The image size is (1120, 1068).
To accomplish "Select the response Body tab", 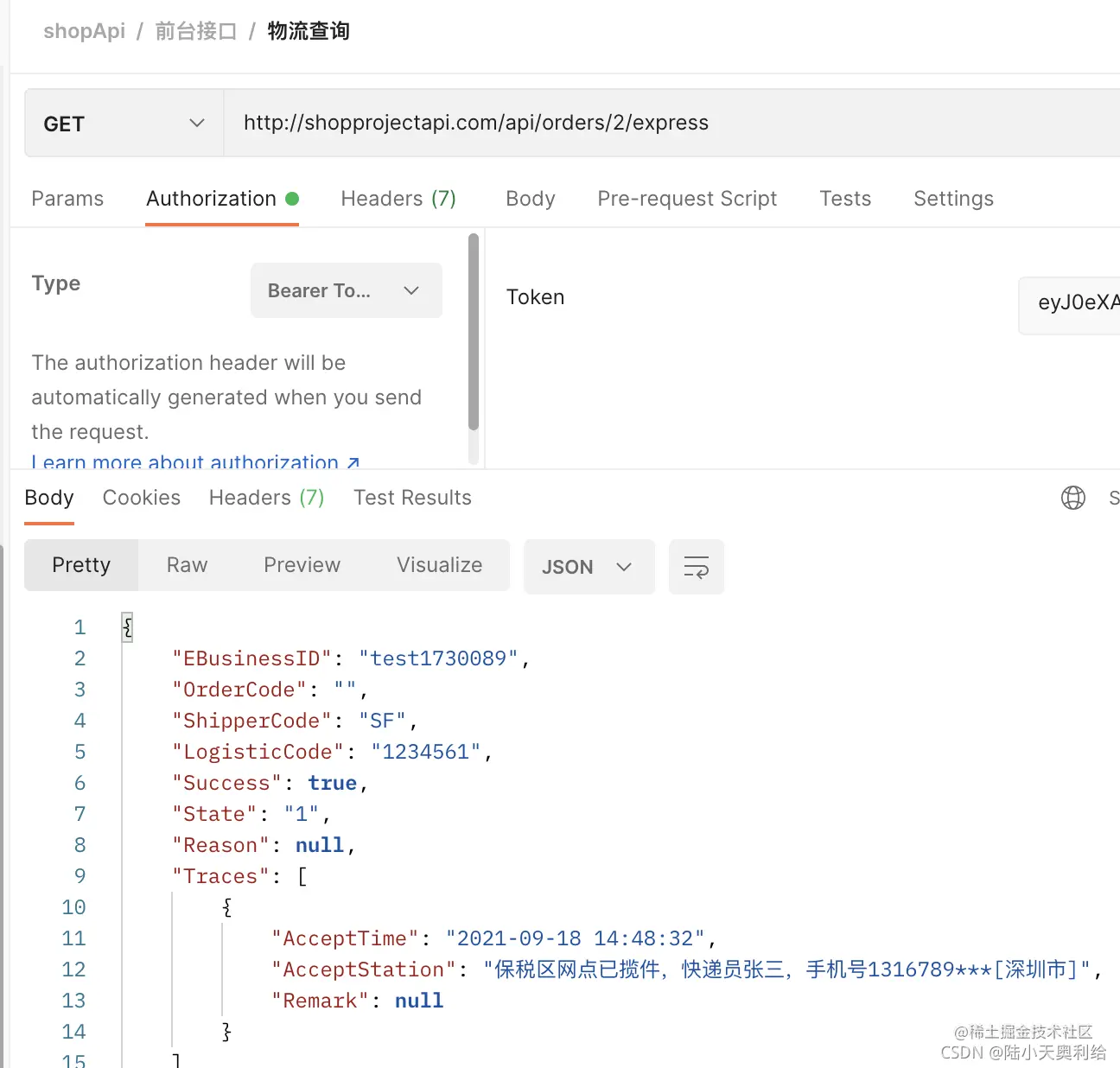I will 49,498.
